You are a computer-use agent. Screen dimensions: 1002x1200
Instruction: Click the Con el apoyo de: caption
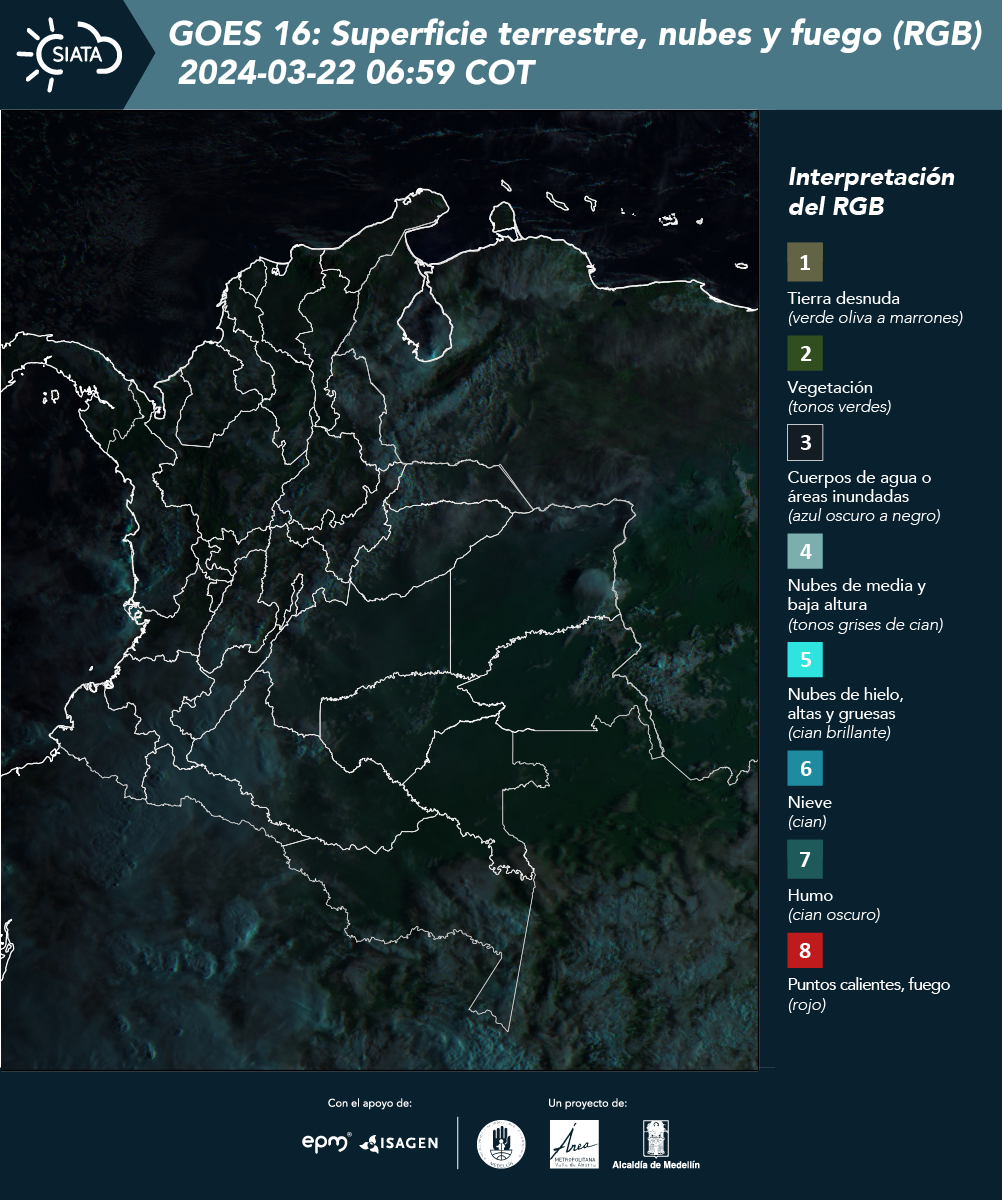(370, 1103)
